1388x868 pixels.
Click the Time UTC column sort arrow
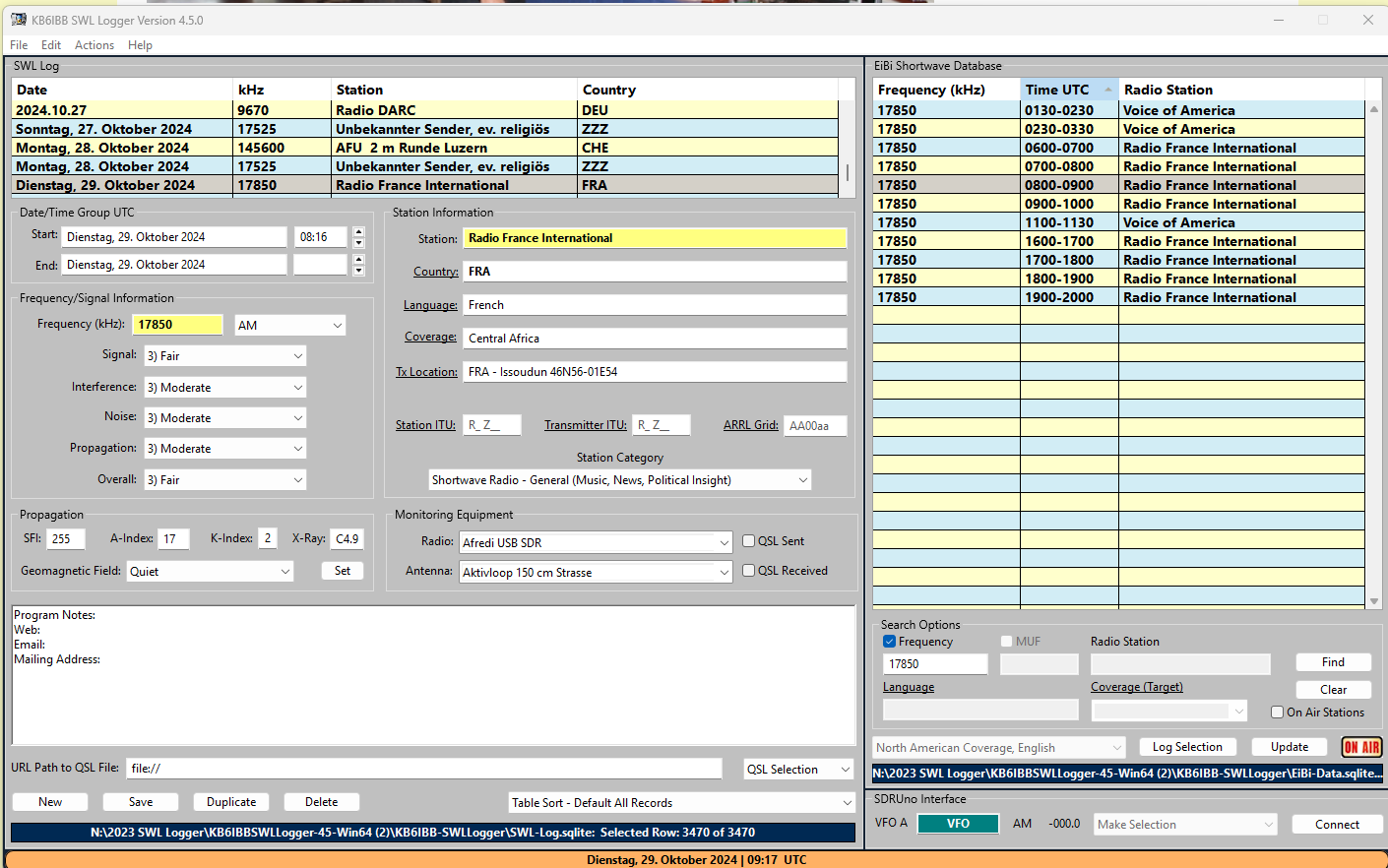pos(1108,90)
